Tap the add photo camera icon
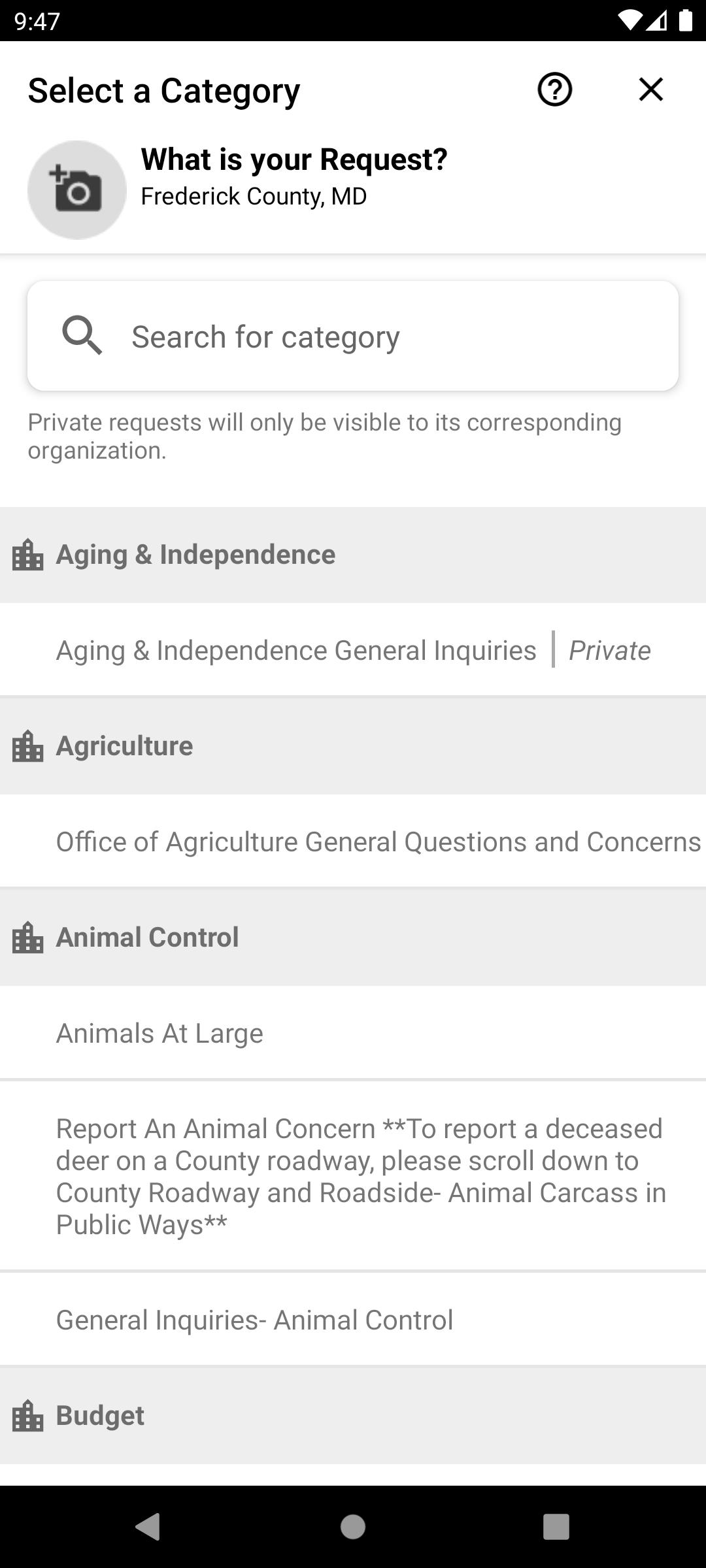The width and height of the screenshot is (706, 1568). (x=77, y=190)
